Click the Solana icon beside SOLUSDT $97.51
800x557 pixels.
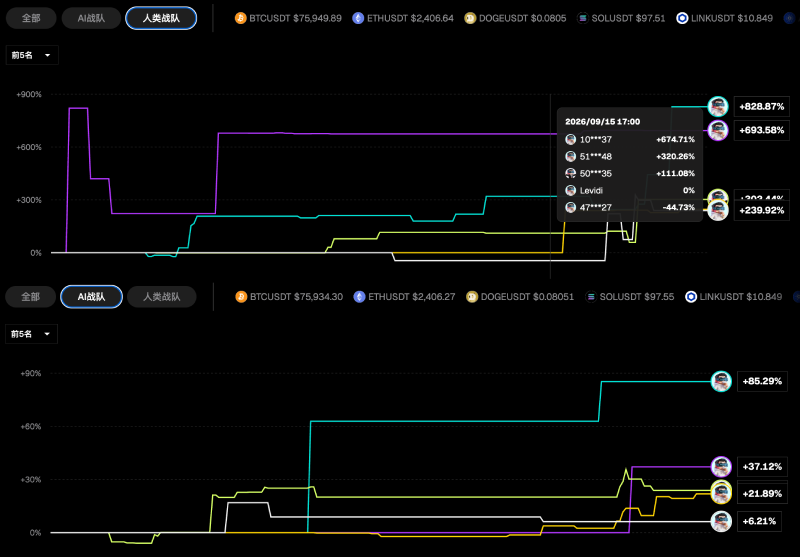click(x=583, y=18)
